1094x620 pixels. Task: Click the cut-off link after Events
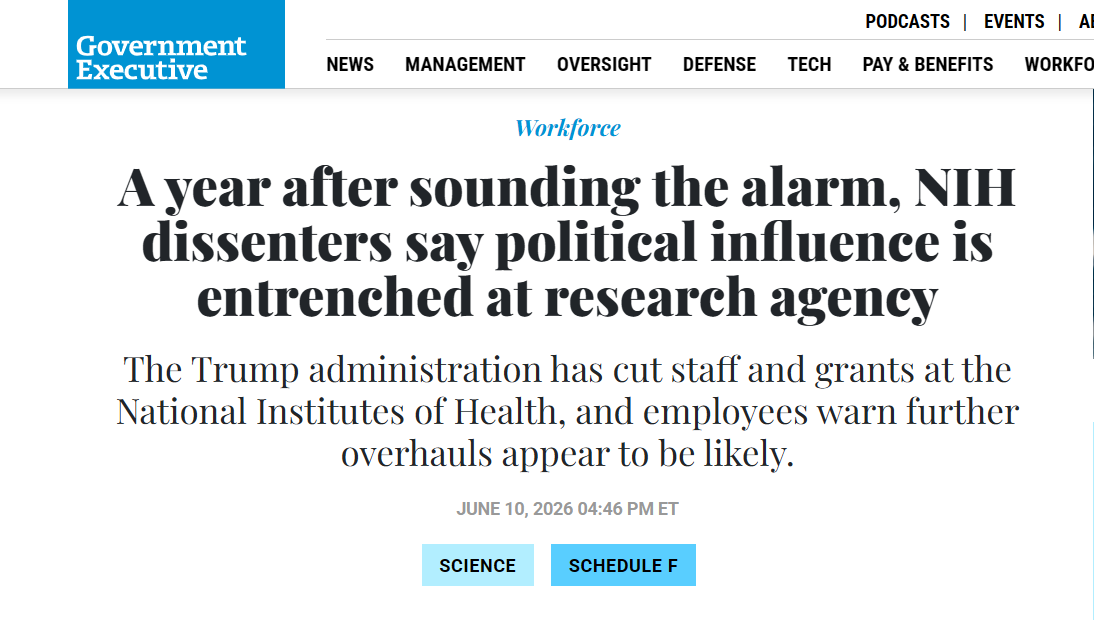tap(1086, 22)
